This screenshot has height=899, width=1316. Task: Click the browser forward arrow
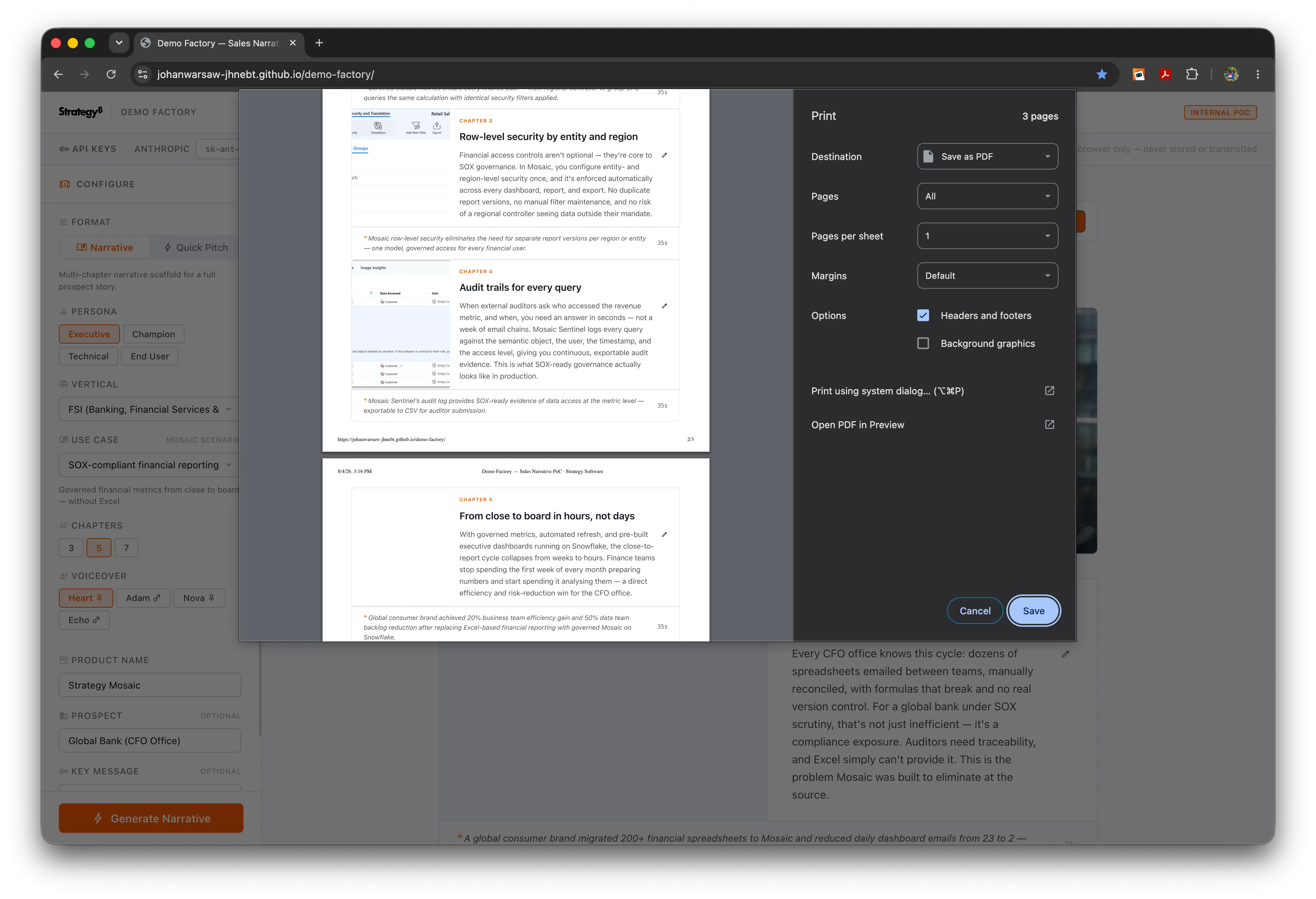click(84, 74)
